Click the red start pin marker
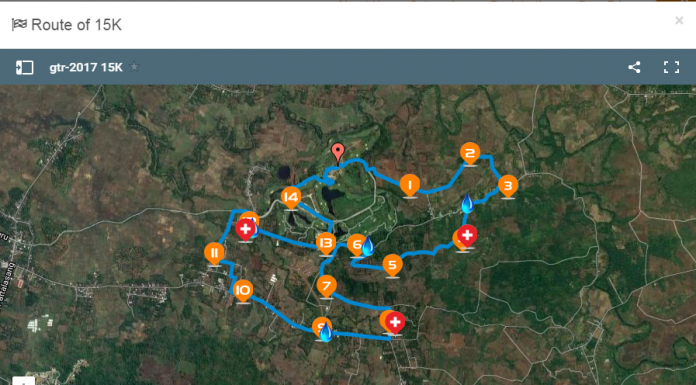The height and width of the screenshot is (385, 696). coord(338,152)
